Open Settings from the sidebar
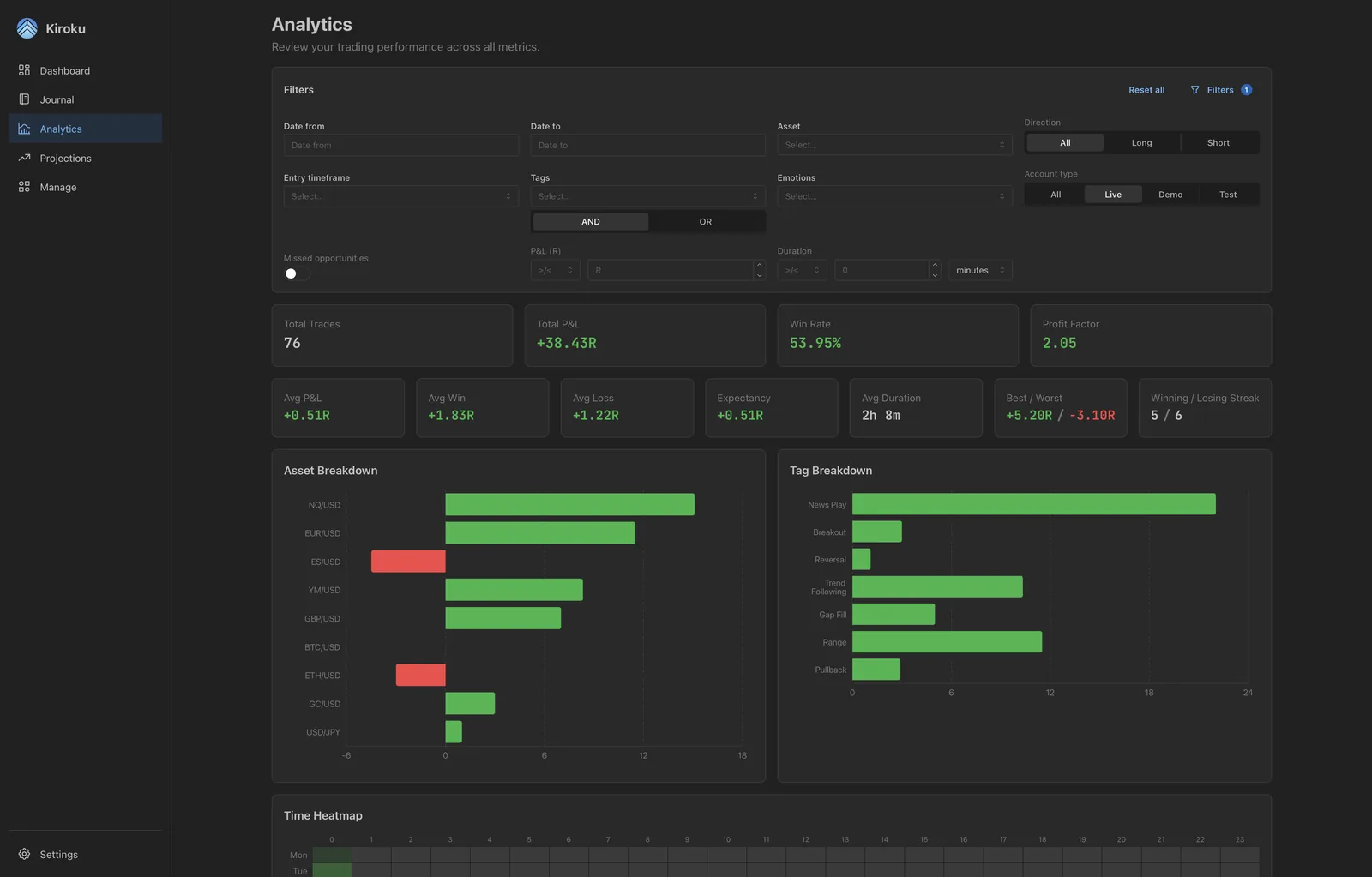This screenshot has width=1372, height=877. (85, 854)
